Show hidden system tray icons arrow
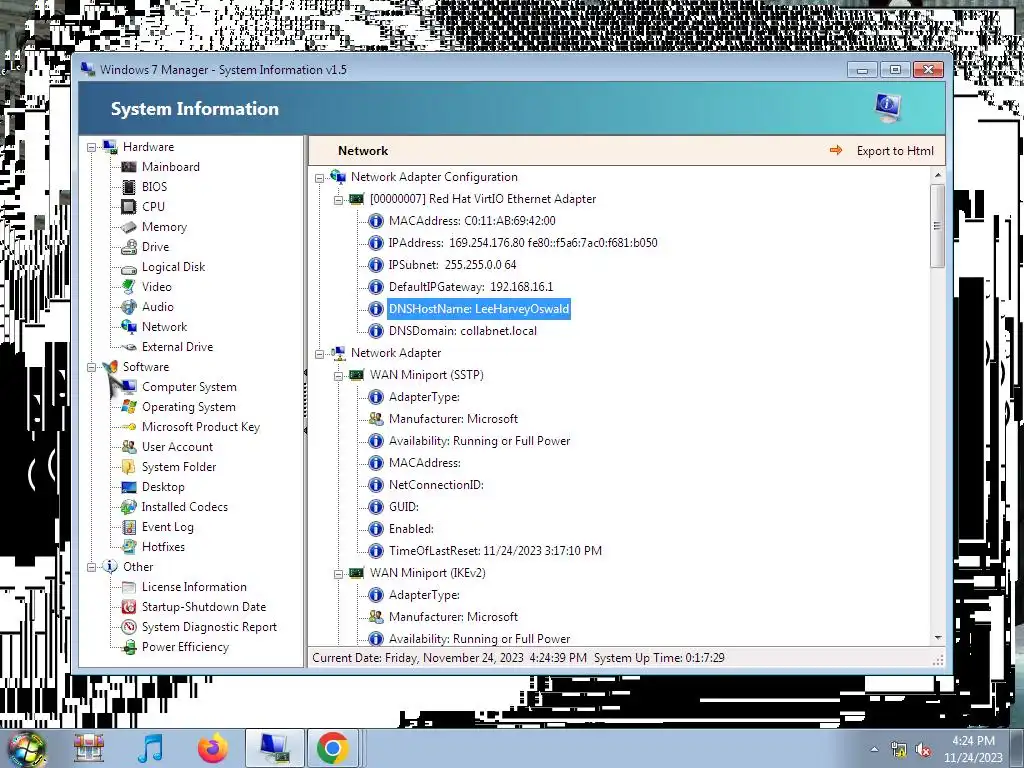Screen dimensions: 1024x768 [874, 750]
